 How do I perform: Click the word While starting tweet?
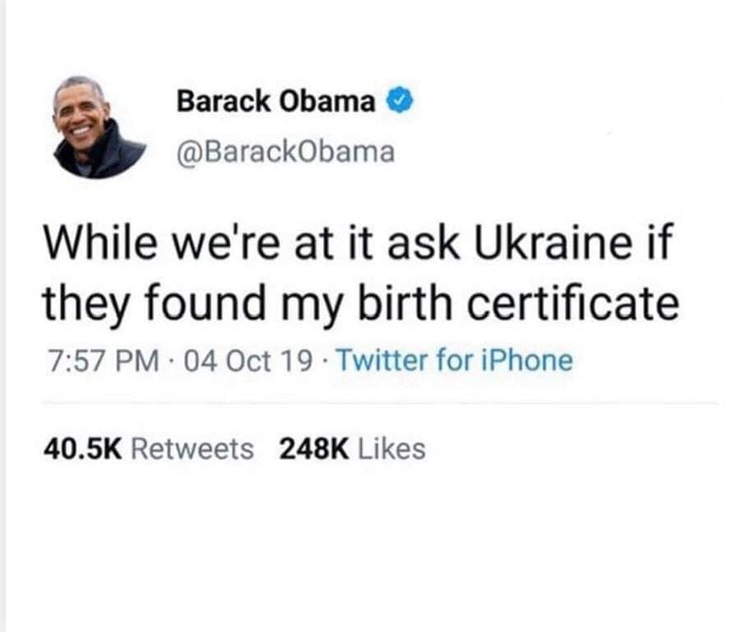(100, 244)
